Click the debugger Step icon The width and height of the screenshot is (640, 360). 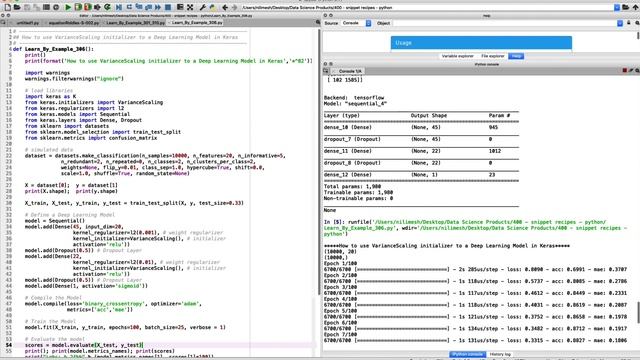pos(129,7)
